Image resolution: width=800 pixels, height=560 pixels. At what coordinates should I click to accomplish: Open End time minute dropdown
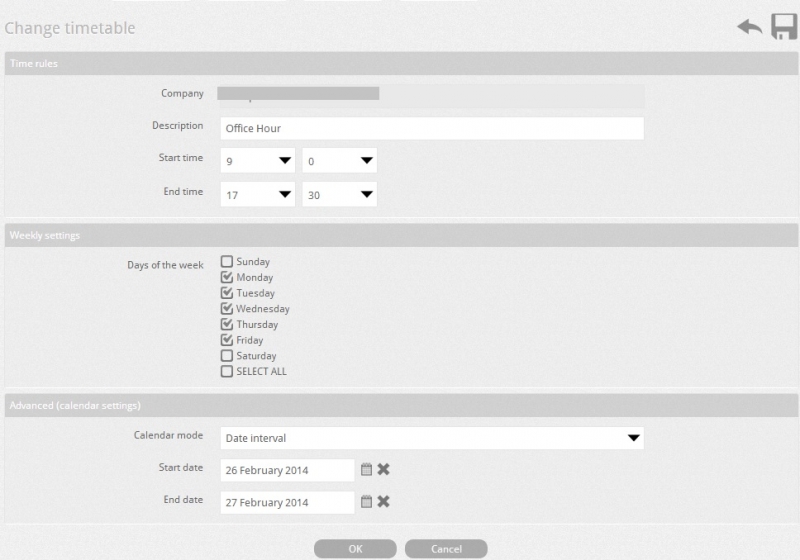point(339,194)
